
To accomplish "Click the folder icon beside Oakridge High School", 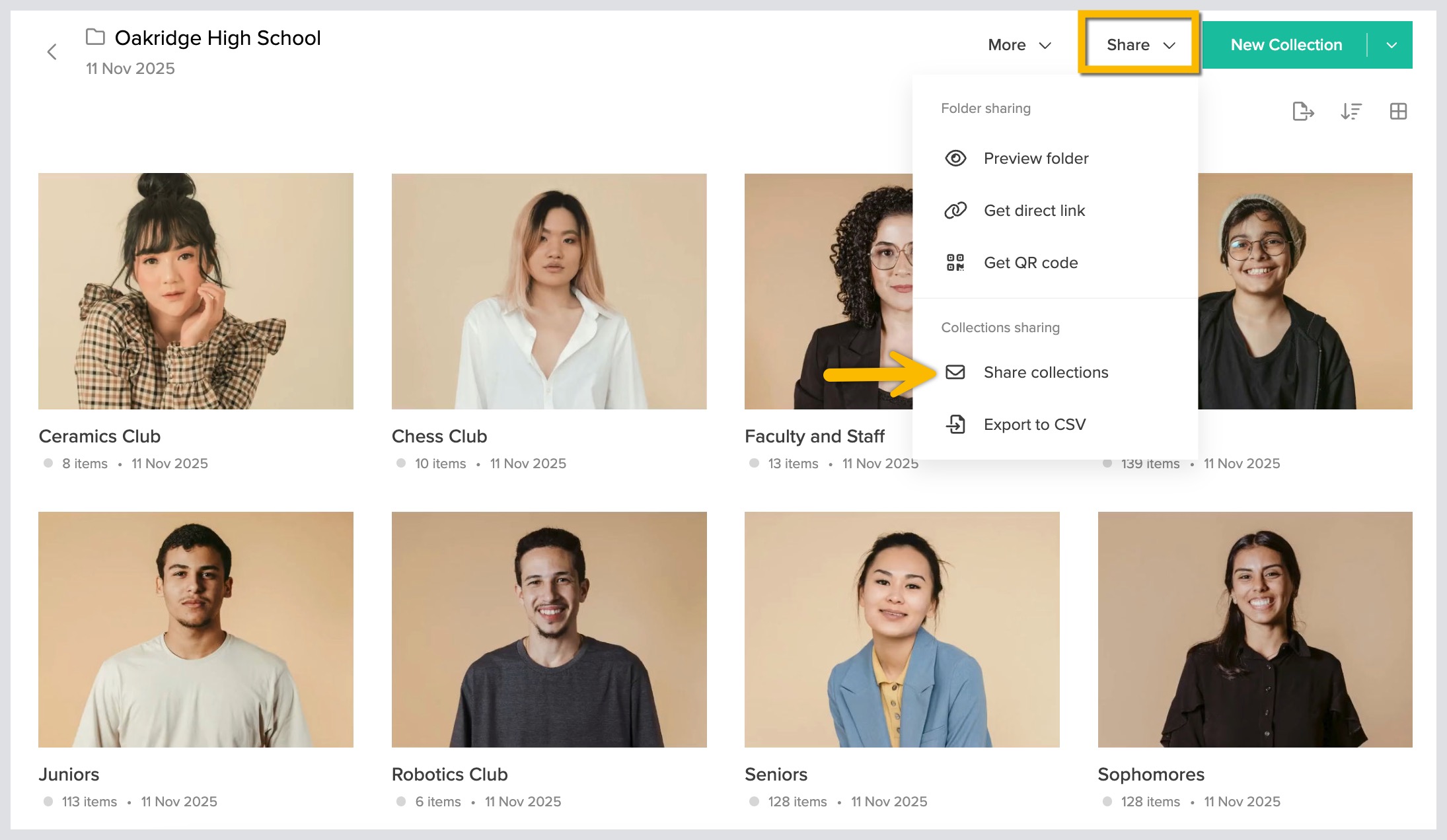I will click(95, 37).
